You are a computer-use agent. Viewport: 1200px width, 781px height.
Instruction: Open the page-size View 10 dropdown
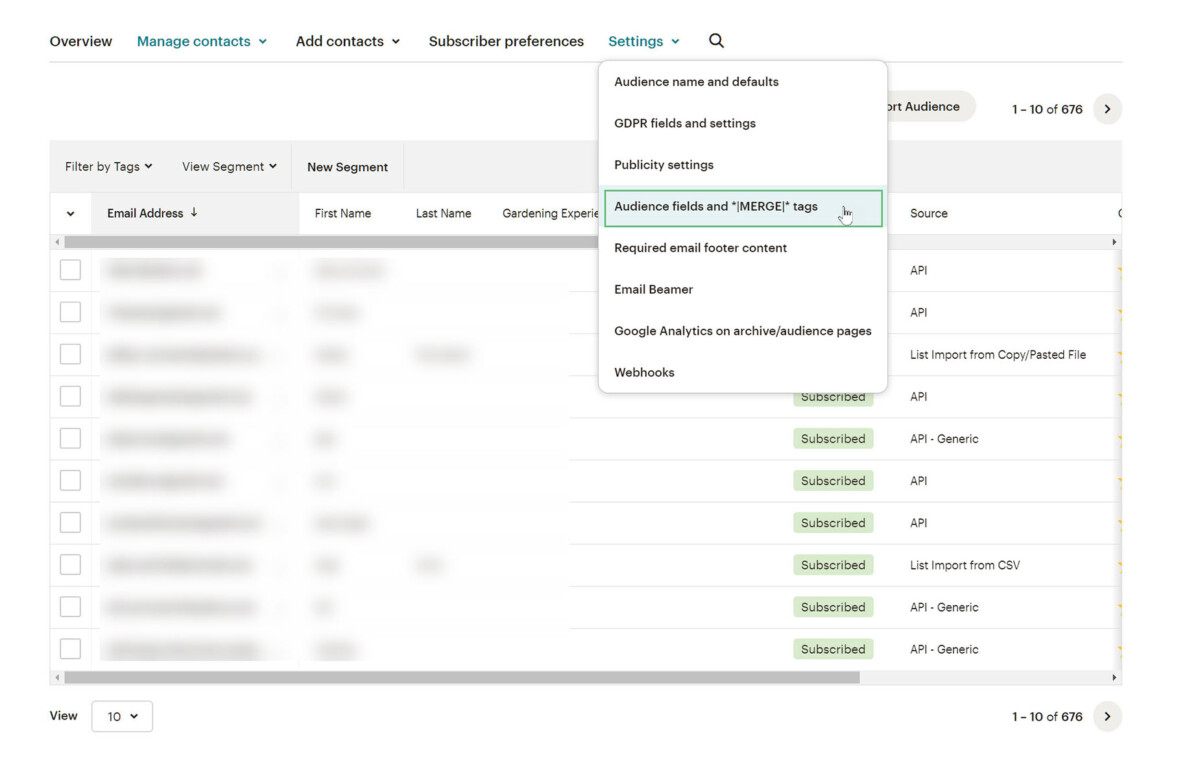[x=122, y=716]
